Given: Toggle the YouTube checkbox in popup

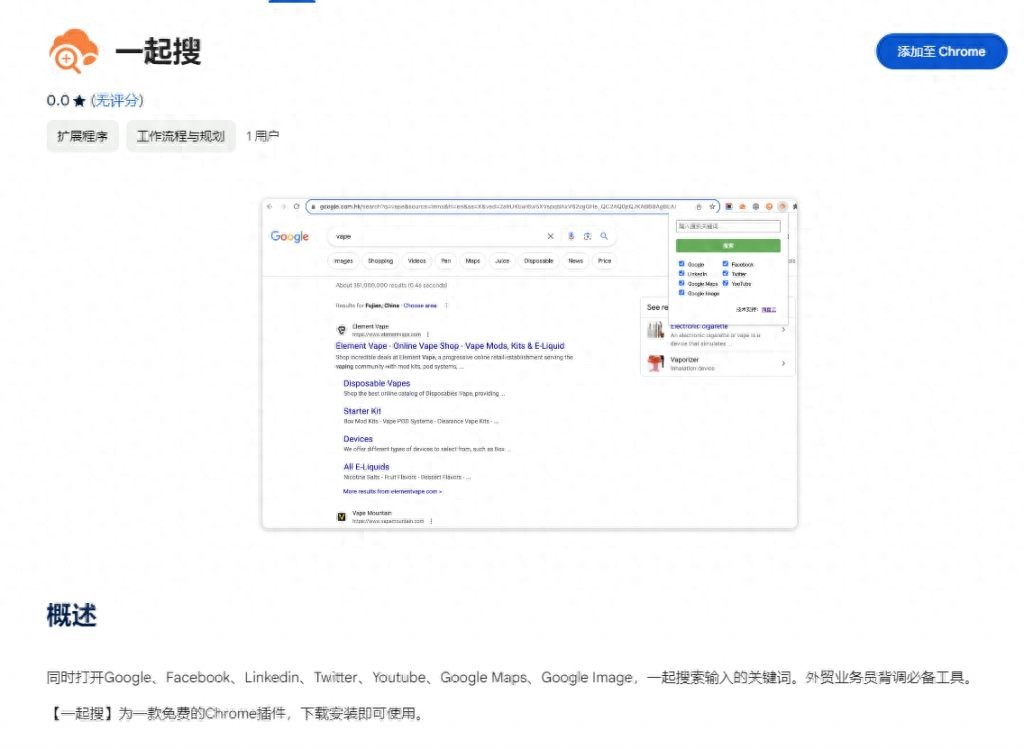Looking at the screenshot, I should click(x=726, y=284).
